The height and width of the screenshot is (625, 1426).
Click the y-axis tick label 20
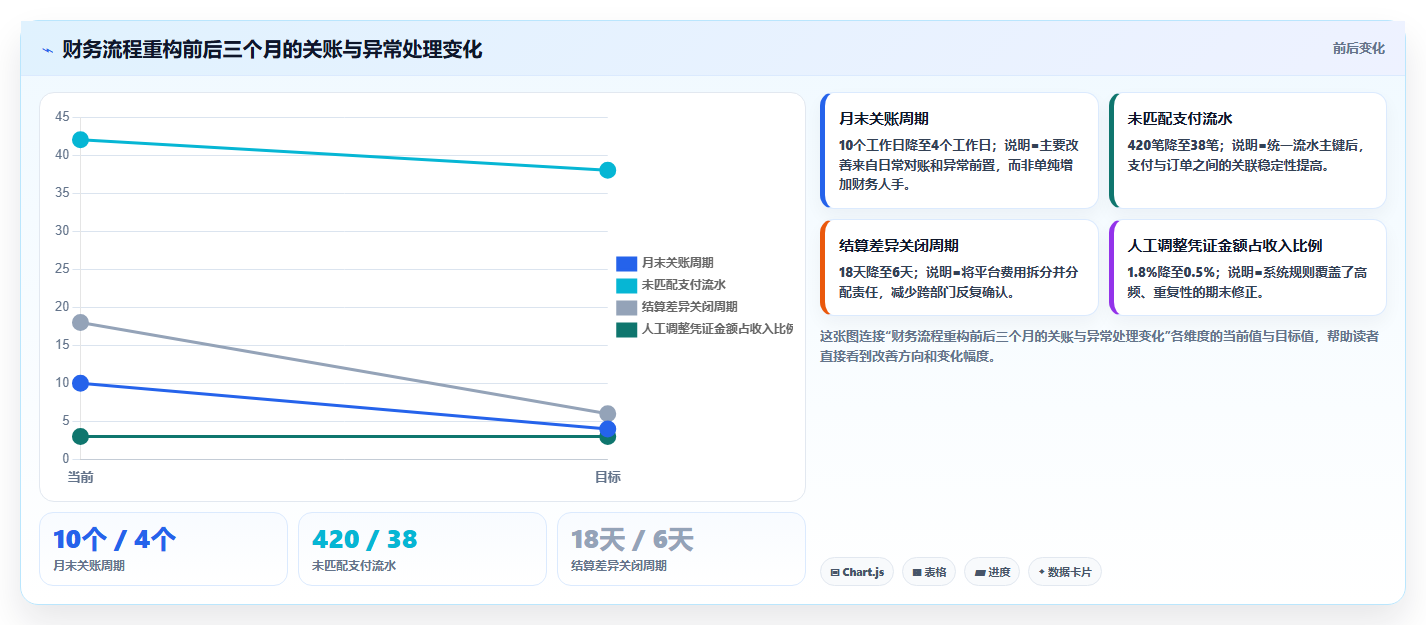62,307
